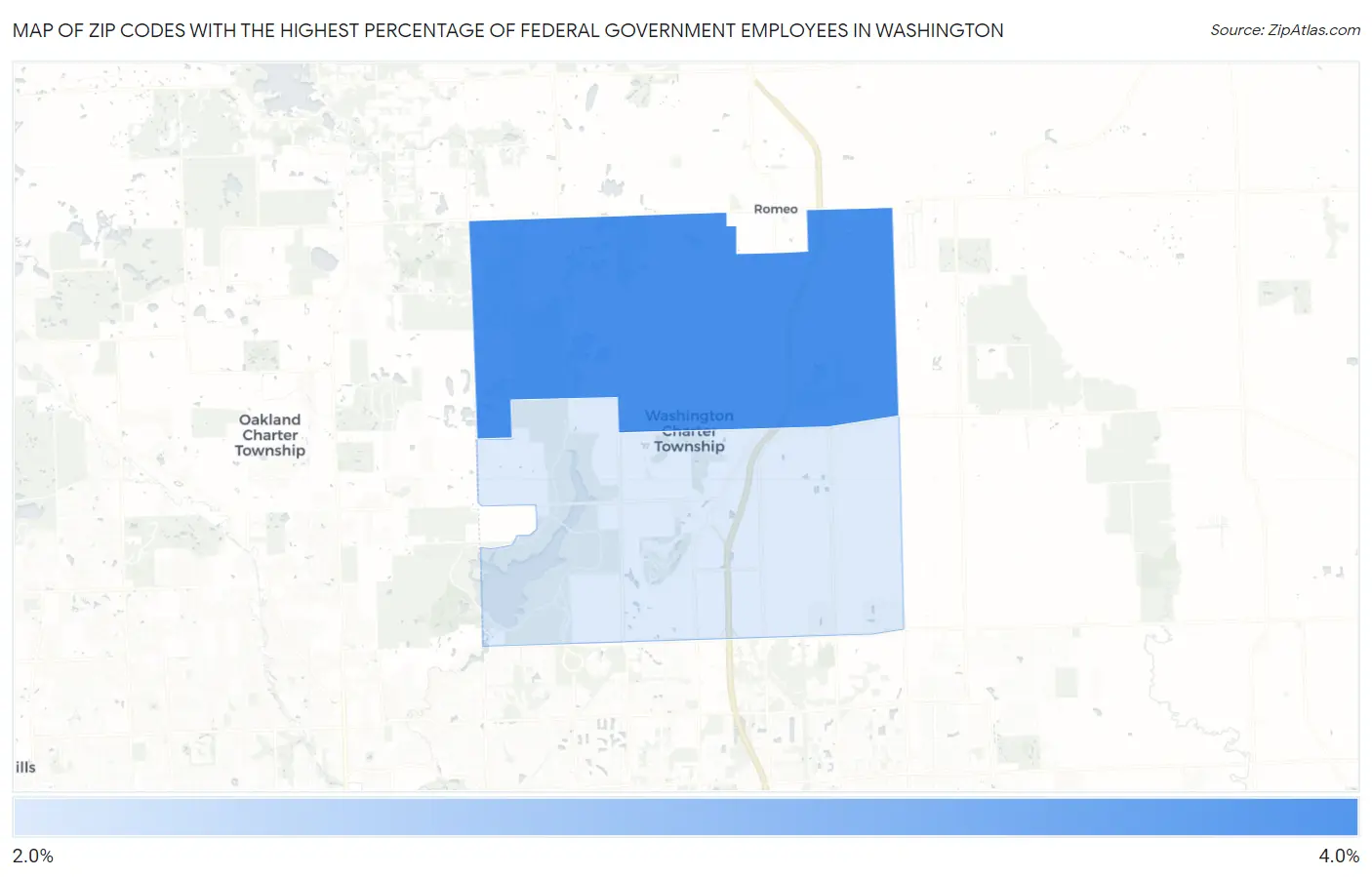Click the Washington Charter Township label
The image size is (1372, 877).
click(x=690, y=431)
